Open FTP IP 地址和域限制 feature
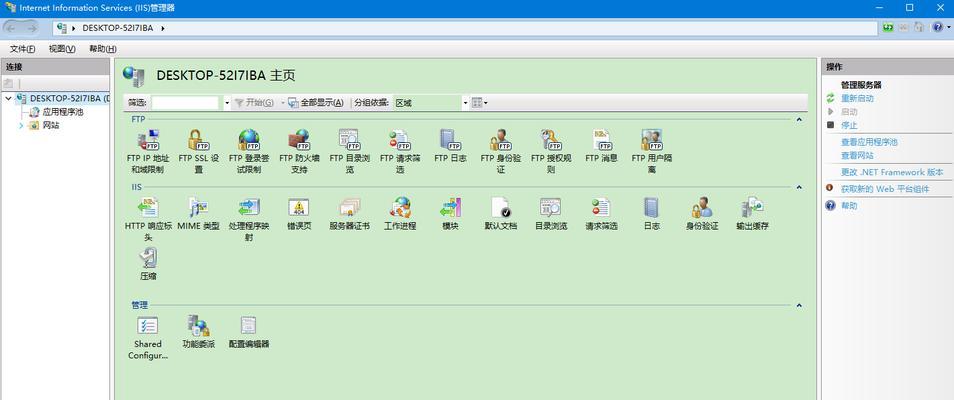 (147, 152)
